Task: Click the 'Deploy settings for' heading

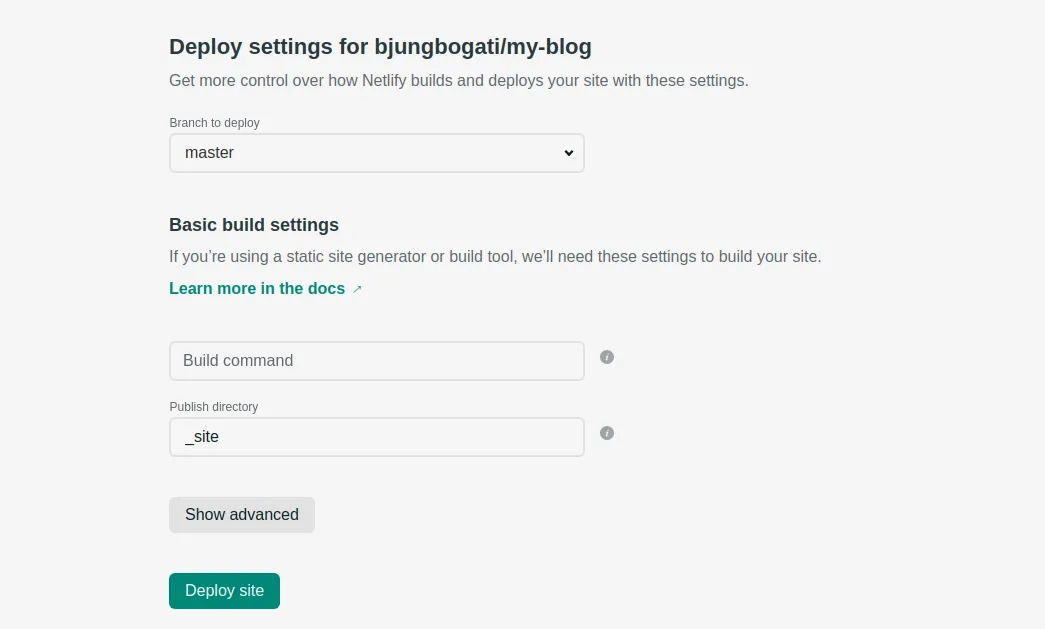Action: [268, 46]
